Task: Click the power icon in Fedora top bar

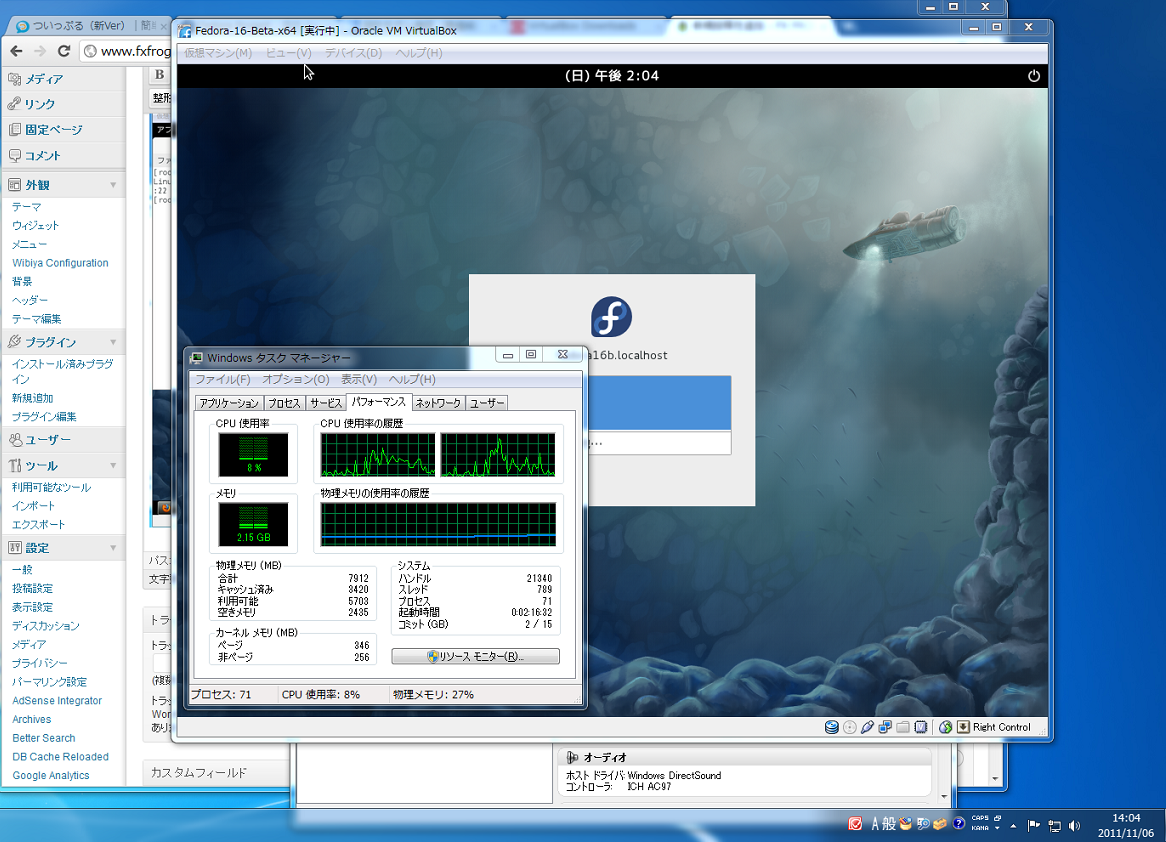Action: (1034, 76)
